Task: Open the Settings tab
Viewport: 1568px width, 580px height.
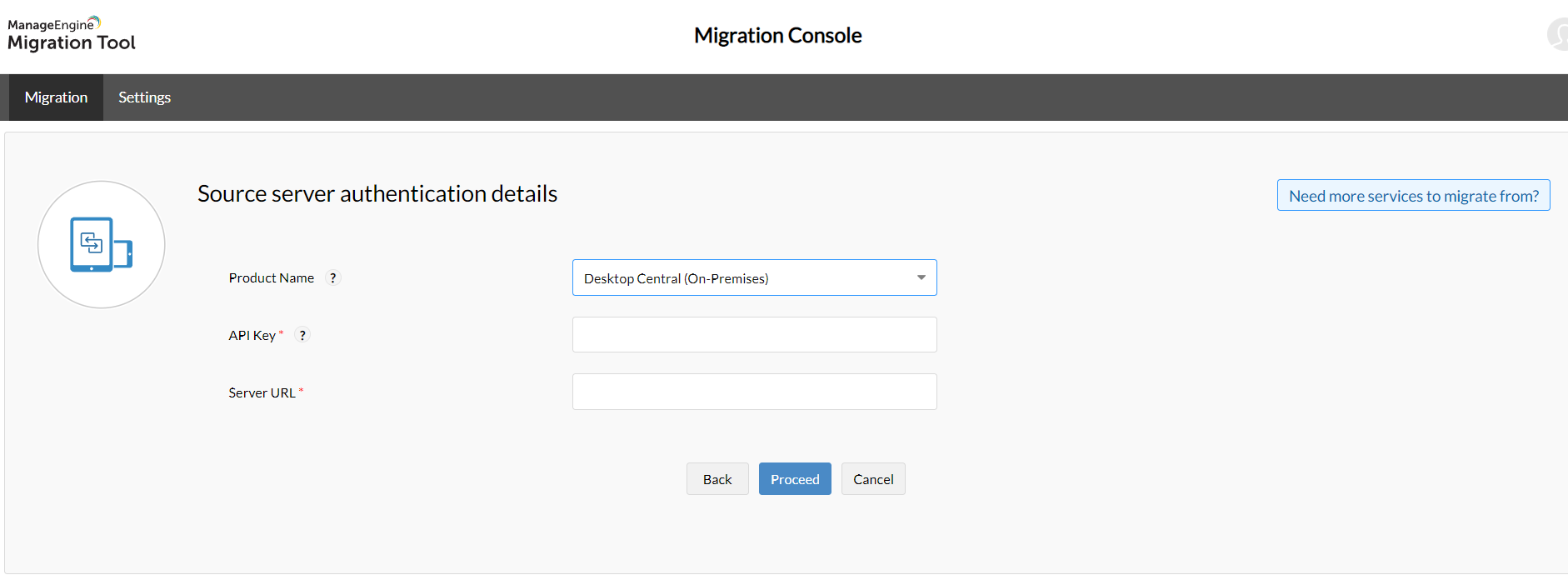Action: [x=144, y=97]
